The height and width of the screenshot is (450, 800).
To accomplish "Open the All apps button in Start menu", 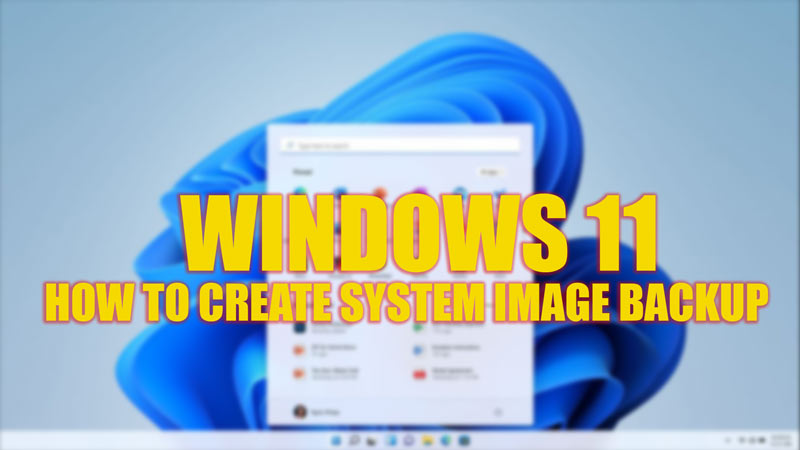I will pos(491,172).
